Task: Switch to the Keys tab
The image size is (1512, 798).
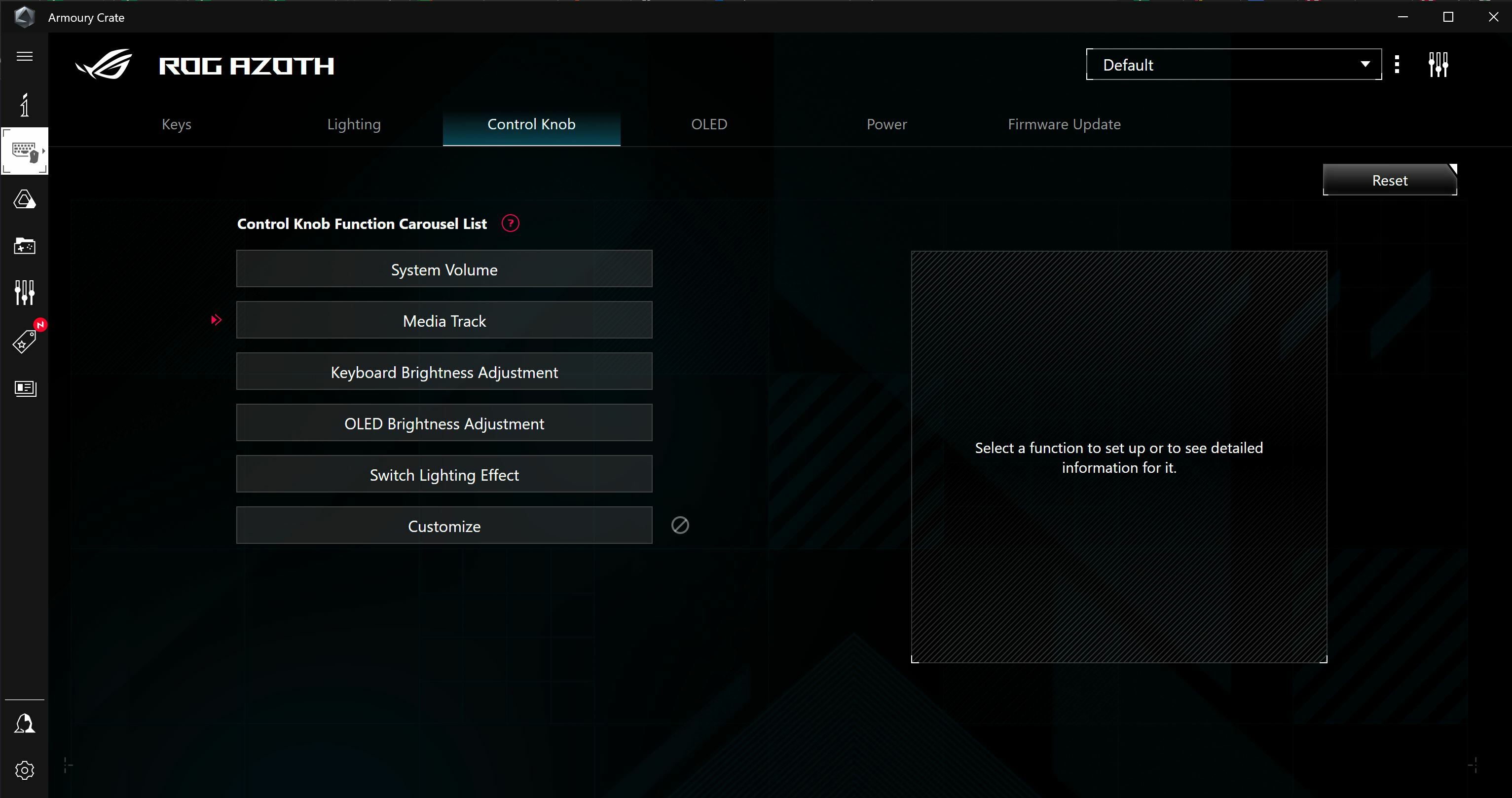Action: (176, 124)
